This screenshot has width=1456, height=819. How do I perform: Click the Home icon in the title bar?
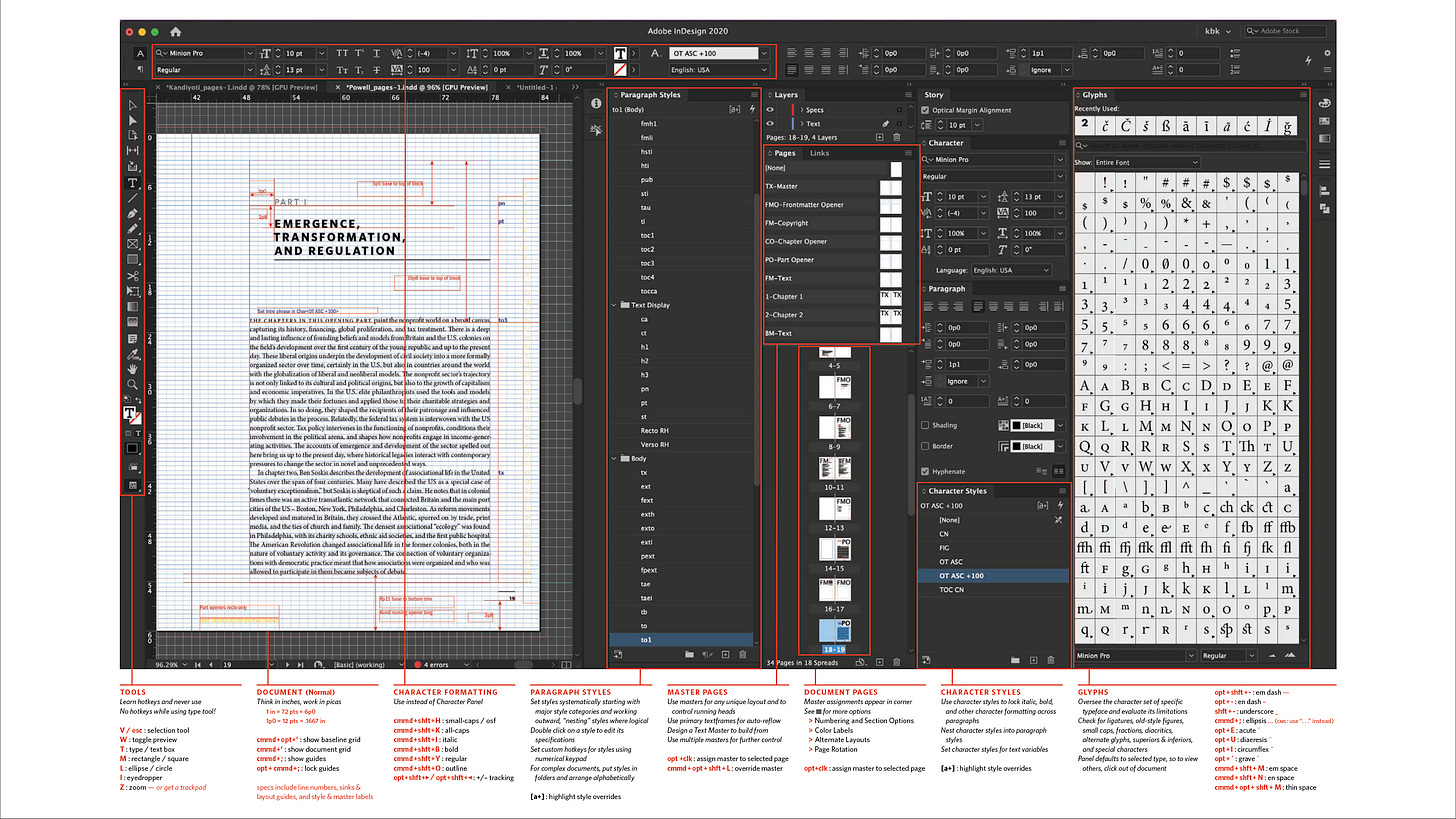[x=176, y=31]
